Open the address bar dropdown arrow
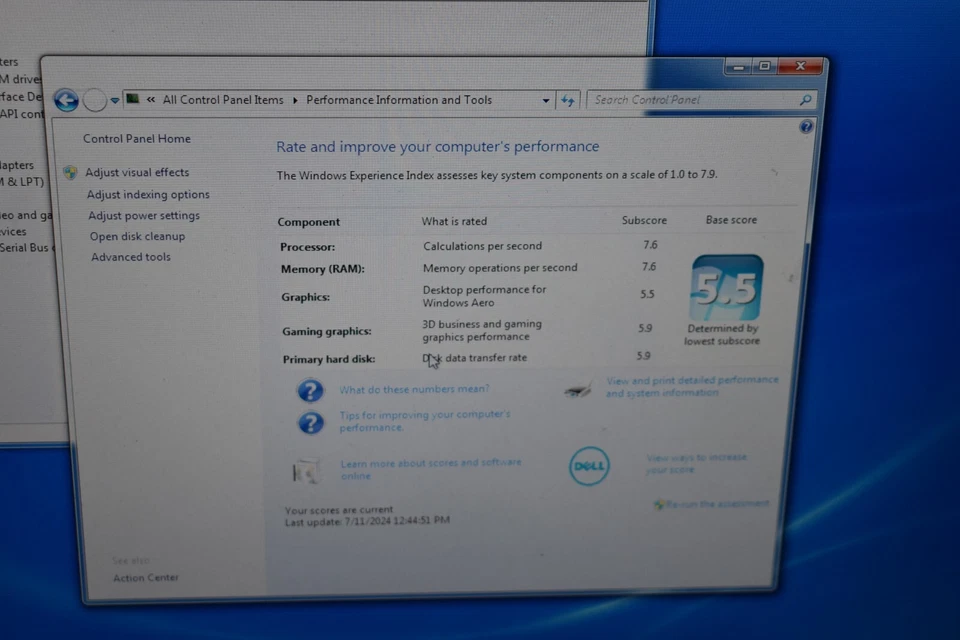Image resolution: width=960 pixels, height=640 pixels. click(545, 100)
